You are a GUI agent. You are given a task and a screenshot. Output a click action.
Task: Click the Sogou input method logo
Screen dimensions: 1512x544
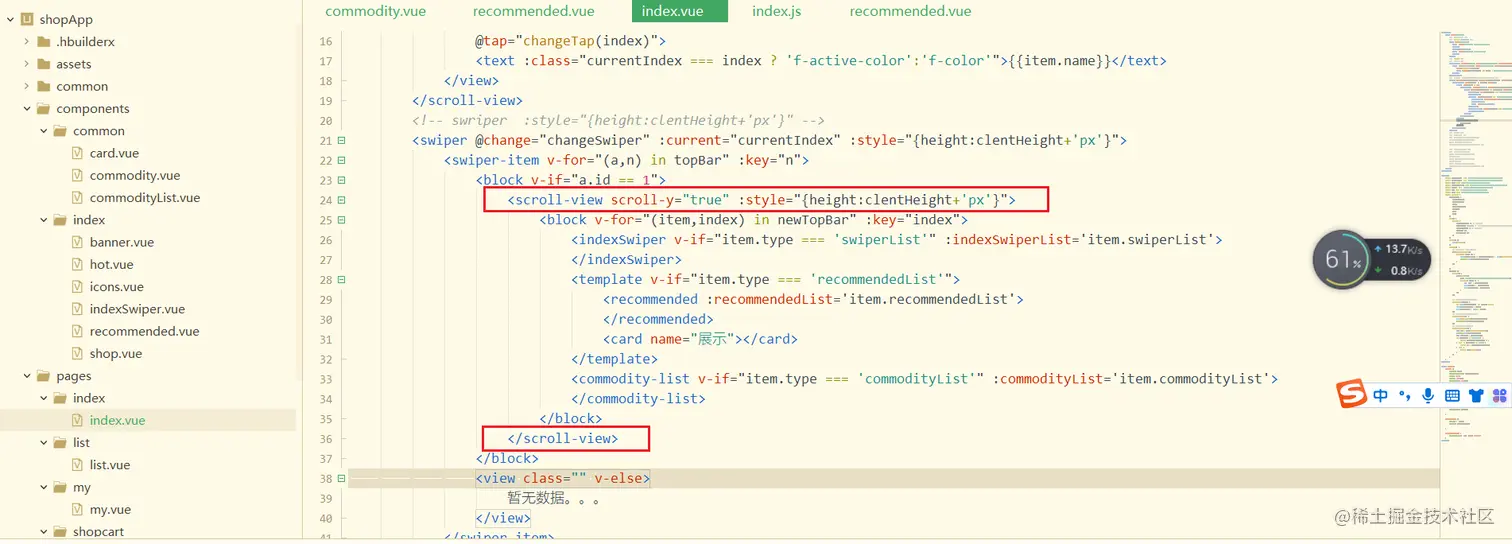pyautogui.click(x=1352, y=395)
